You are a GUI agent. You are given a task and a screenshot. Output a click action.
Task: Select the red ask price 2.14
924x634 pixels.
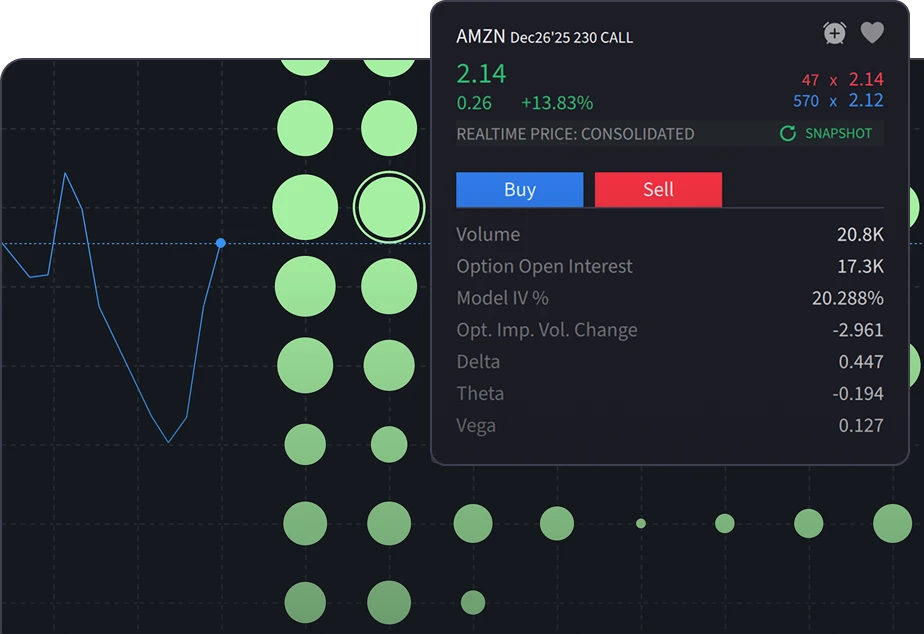pos(866,79)
